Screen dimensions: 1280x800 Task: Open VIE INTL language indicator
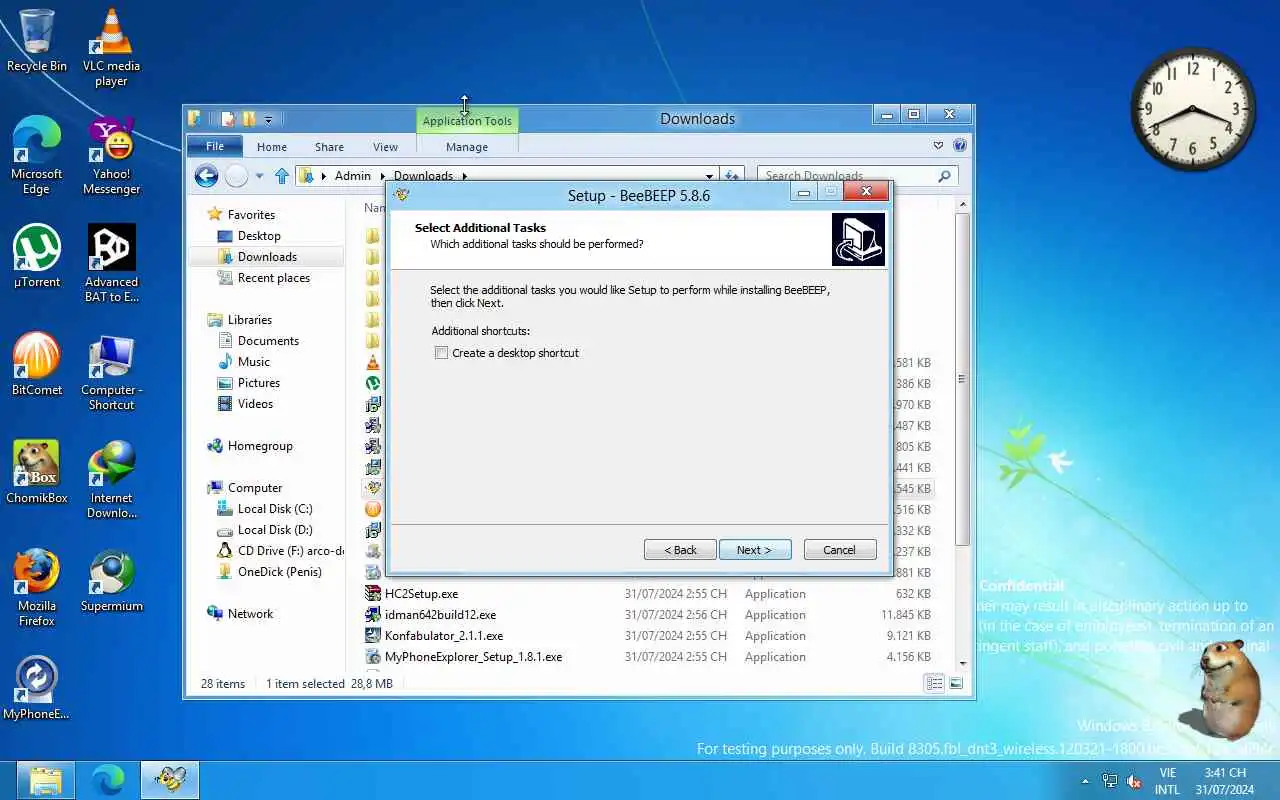1167,781
